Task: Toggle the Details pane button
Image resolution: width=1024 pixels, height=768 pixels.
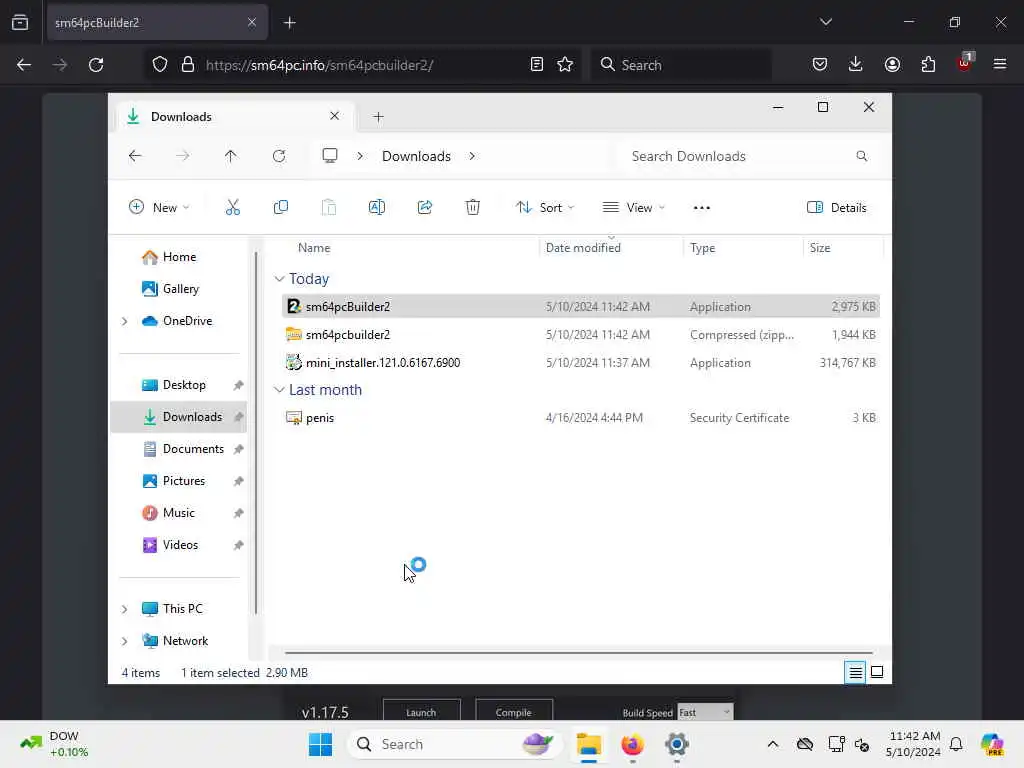Action: coord(837,208)
